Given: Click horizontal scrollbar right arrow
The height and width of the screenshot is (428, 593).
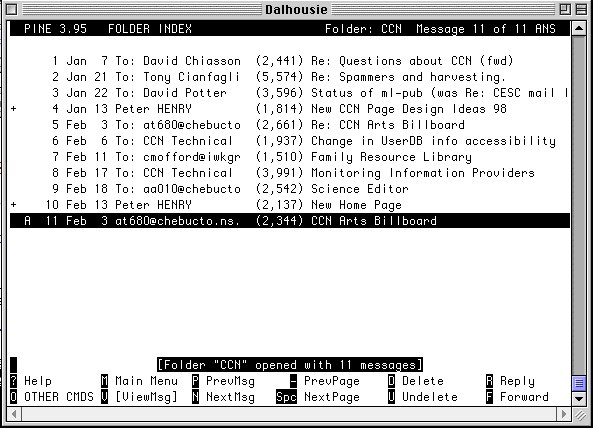Looking at the screenshot, I should [564, 414].
